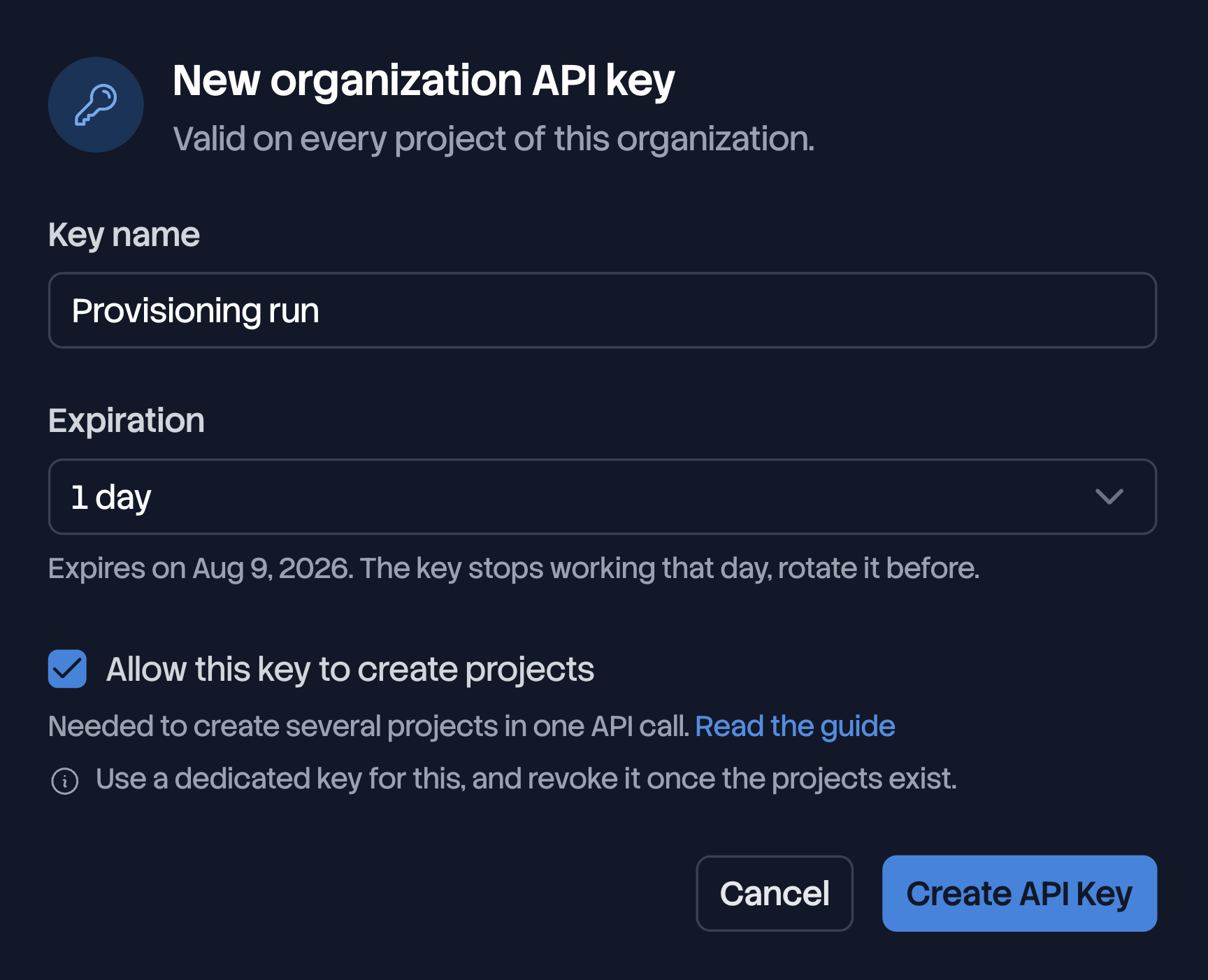Uncheck Allow this key to create projects
The image size is (1208, 980).
point(67,669)
